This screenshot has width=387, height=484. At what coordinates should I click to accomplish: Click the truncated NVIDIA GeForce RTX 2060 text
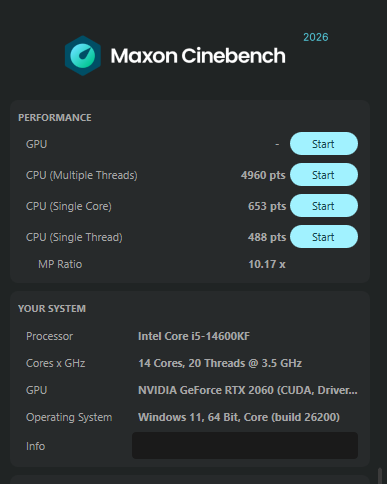[x=248, y=390]
